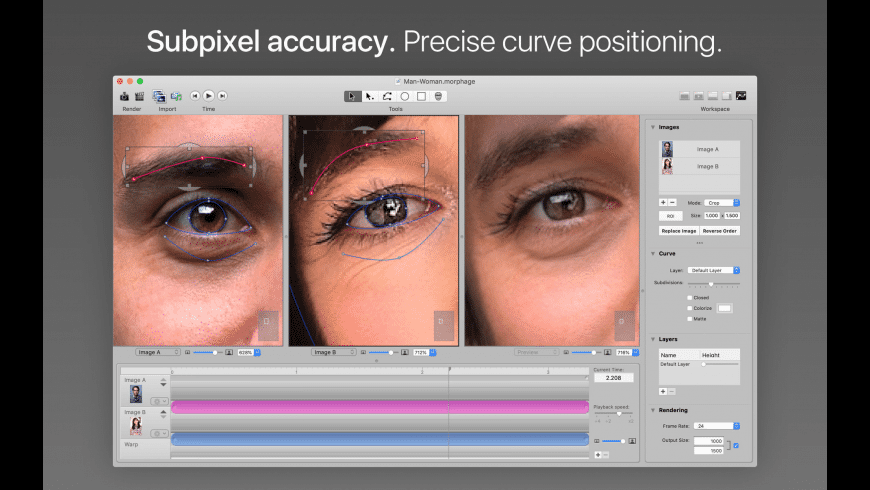The height and width of the screenshot is (490, 870).
Task: Click the timeline zoom-out icon
Action: point(597,441)
